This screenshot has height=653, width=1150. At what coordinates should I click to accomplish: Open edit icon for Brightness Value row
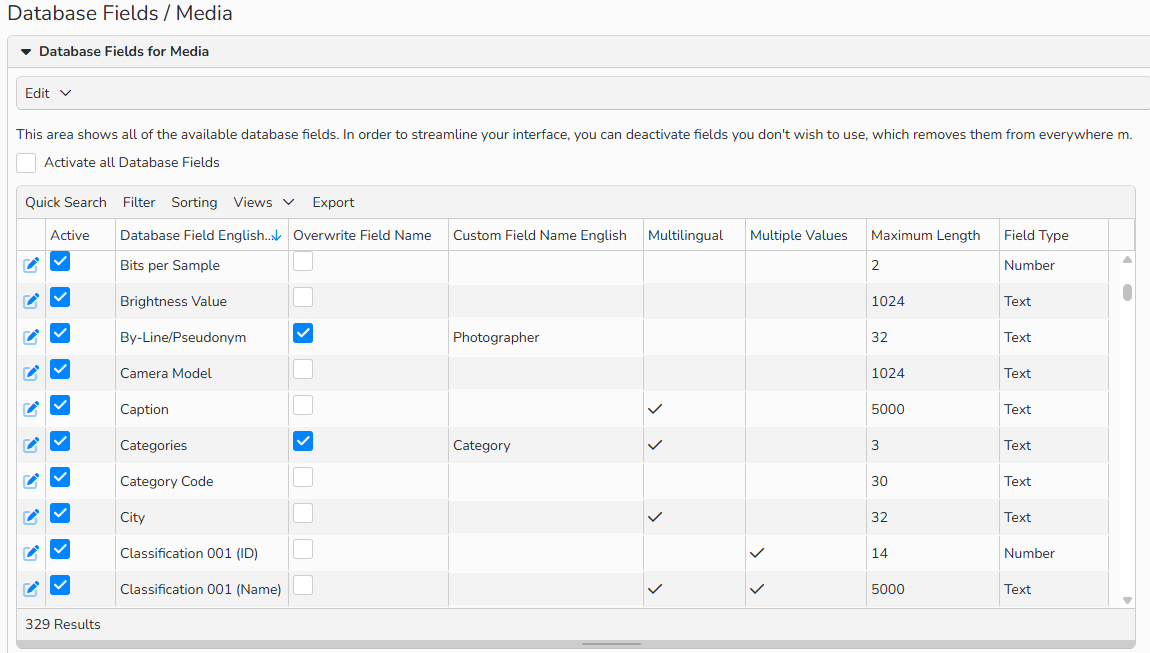point(31,301)
